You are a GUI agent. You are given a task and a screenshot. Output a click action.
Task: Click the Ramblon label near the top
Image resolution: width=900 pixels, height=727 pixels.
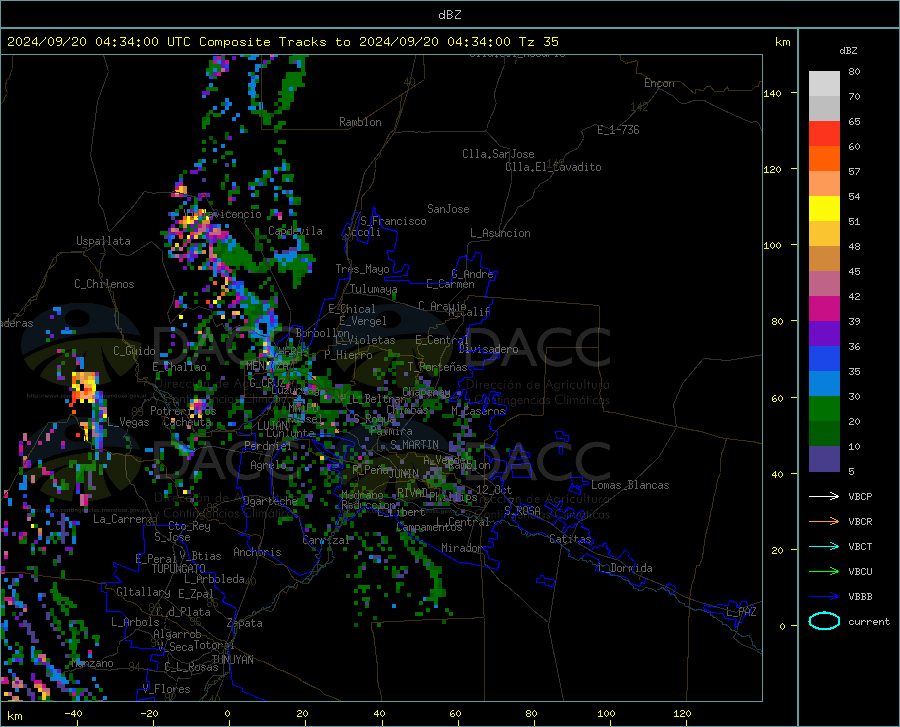tap(360, 122)
